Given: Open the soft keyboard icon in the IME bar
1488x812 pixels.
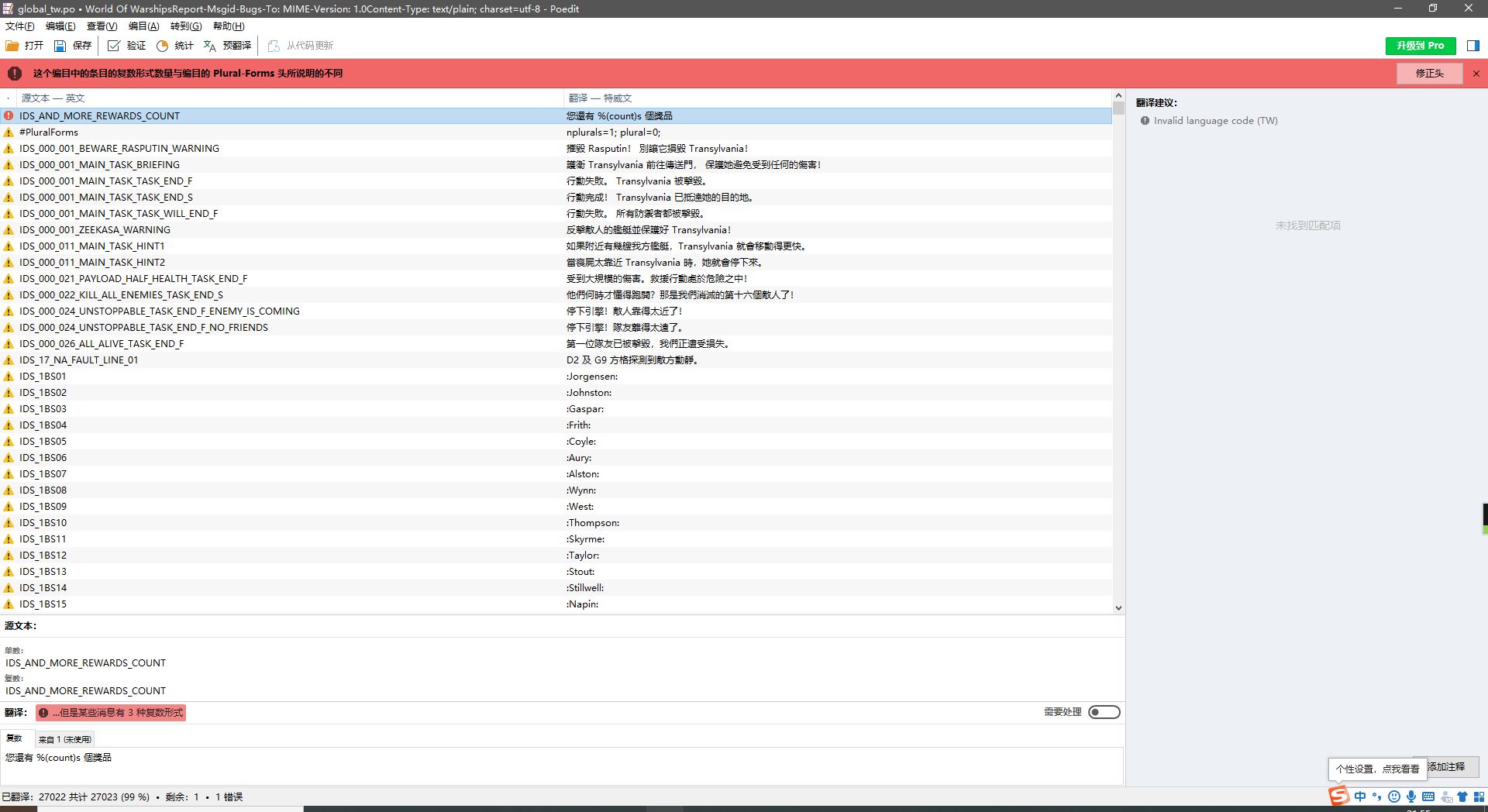Looking at the screenshot, I should tap(1428, 797).
